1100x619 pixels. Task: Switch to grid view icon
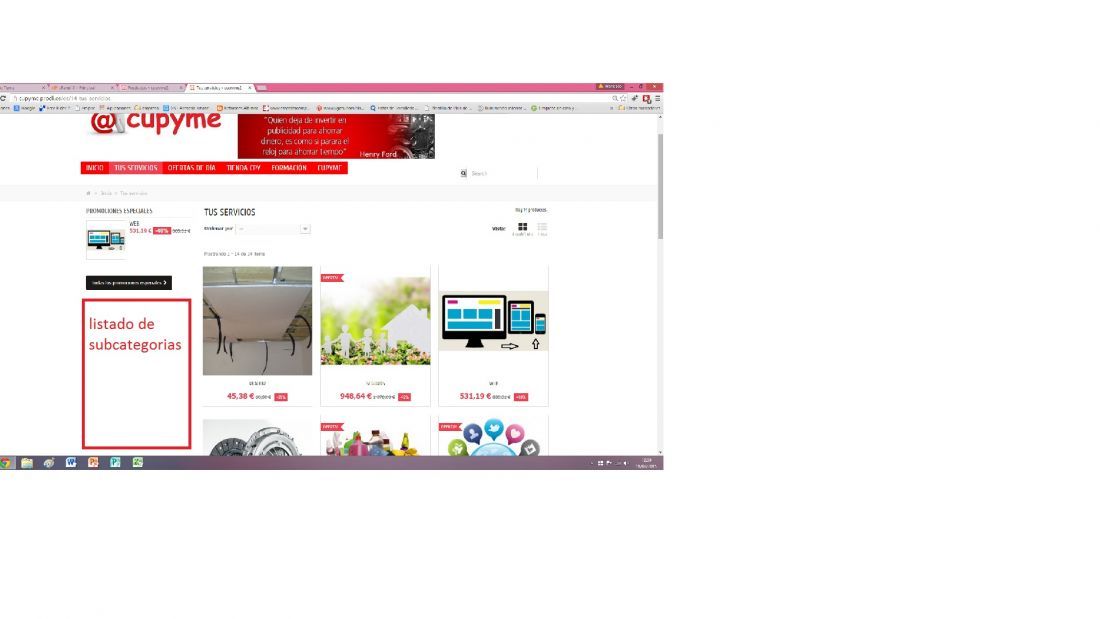[523, 227]
